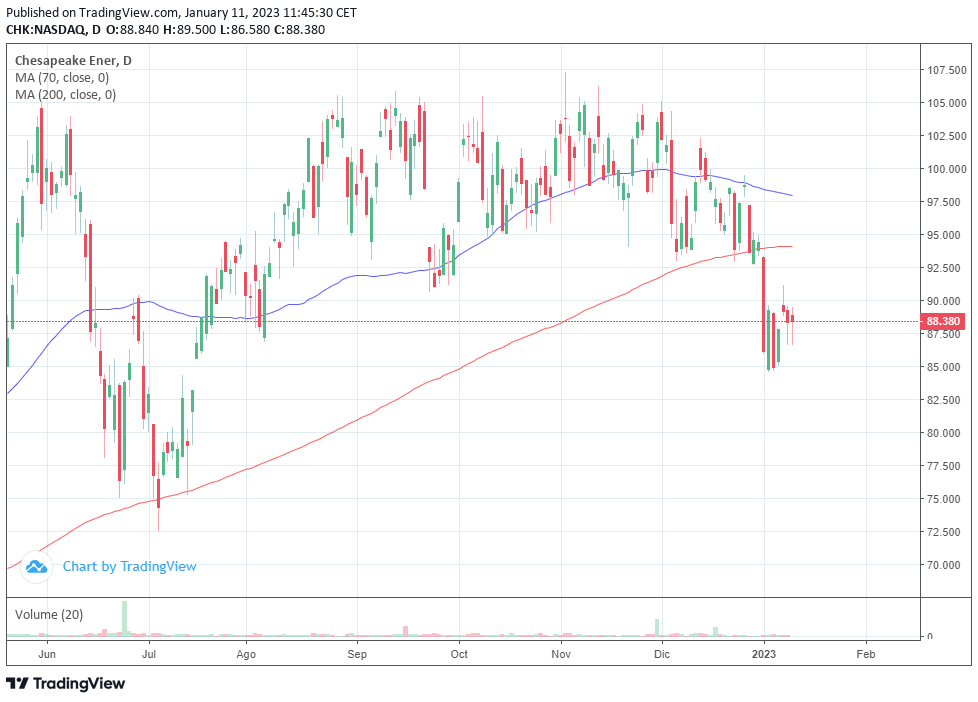Click the tallest volume bar in late June

125,618
